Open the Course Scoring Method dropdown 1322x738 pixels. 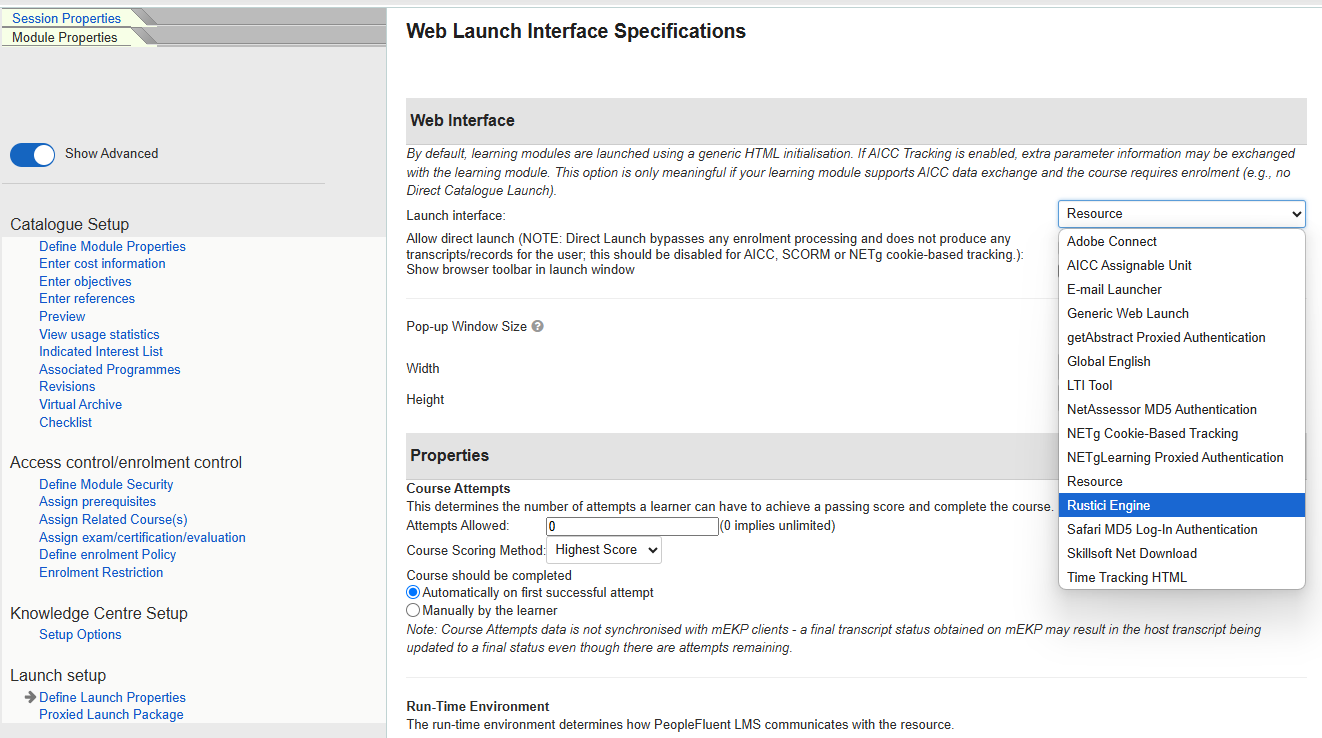click(x=604, y=550)
